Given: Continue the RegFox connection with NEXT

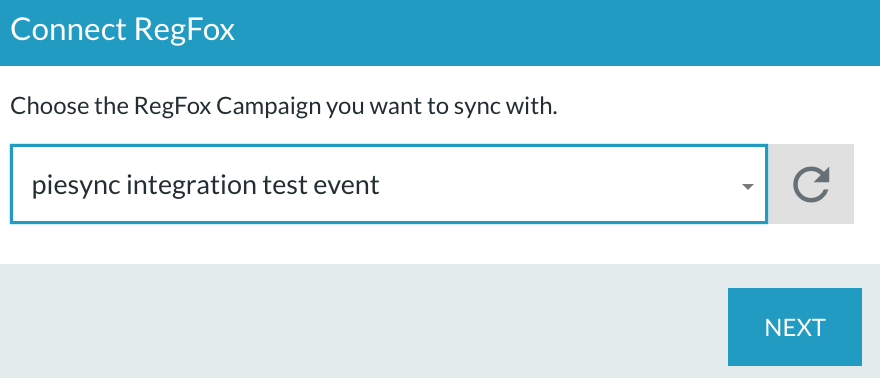Looking at the screenshot, I should pyautogui.click(x=795, y=327).
